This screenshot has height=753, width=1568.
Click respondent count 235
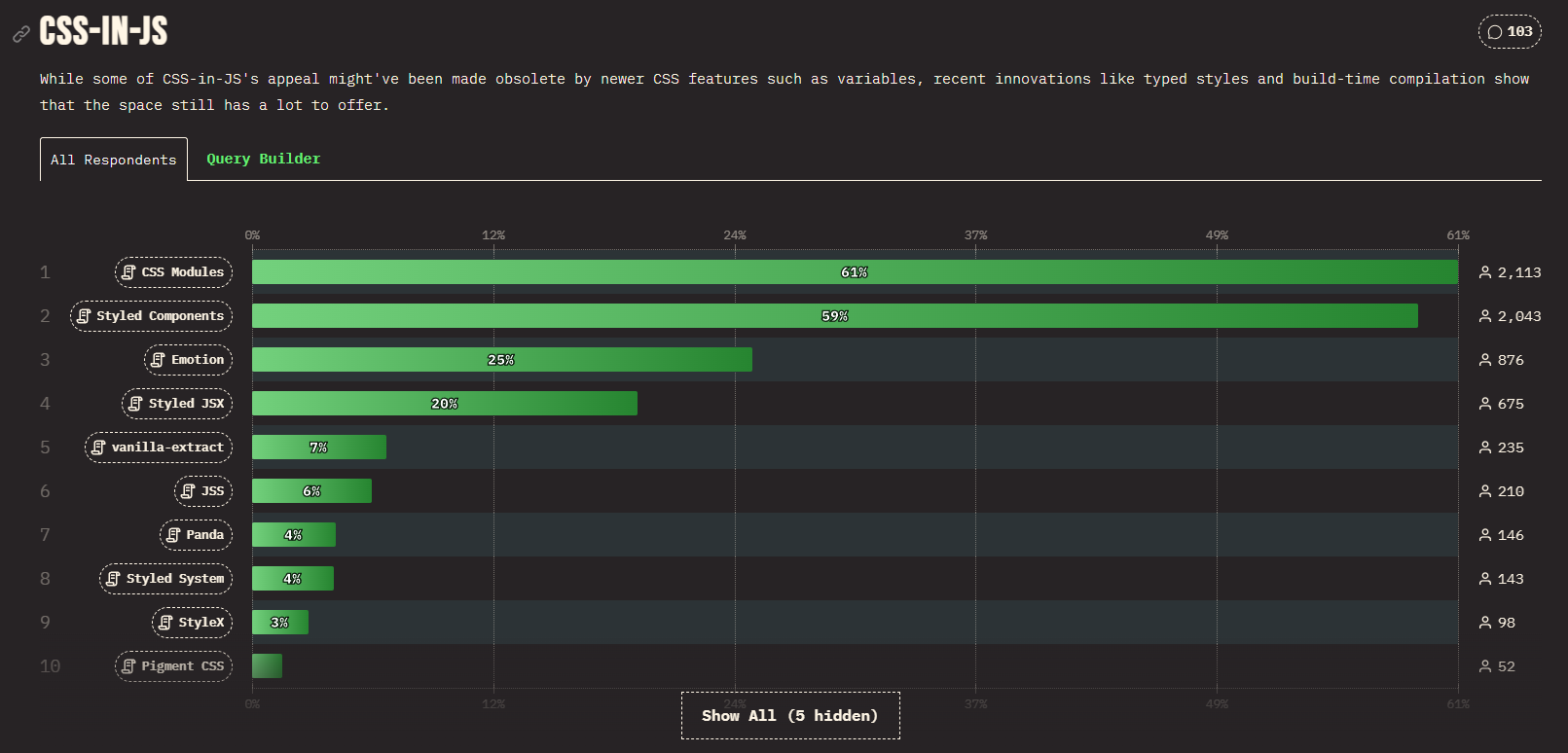[1511, 448]
